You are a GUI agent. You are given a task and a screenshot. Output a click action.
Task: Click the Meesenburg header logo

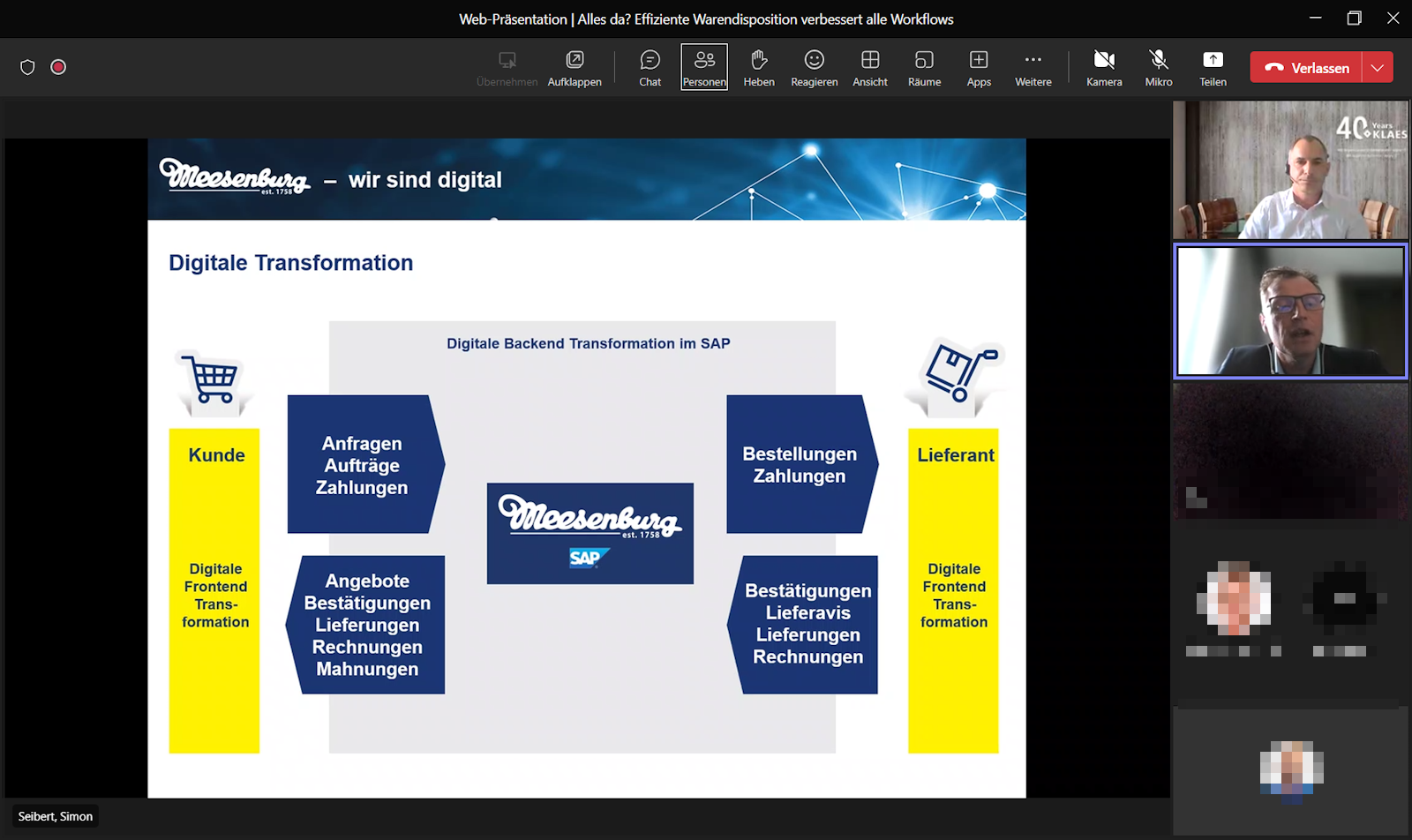[x=235, y=176]
